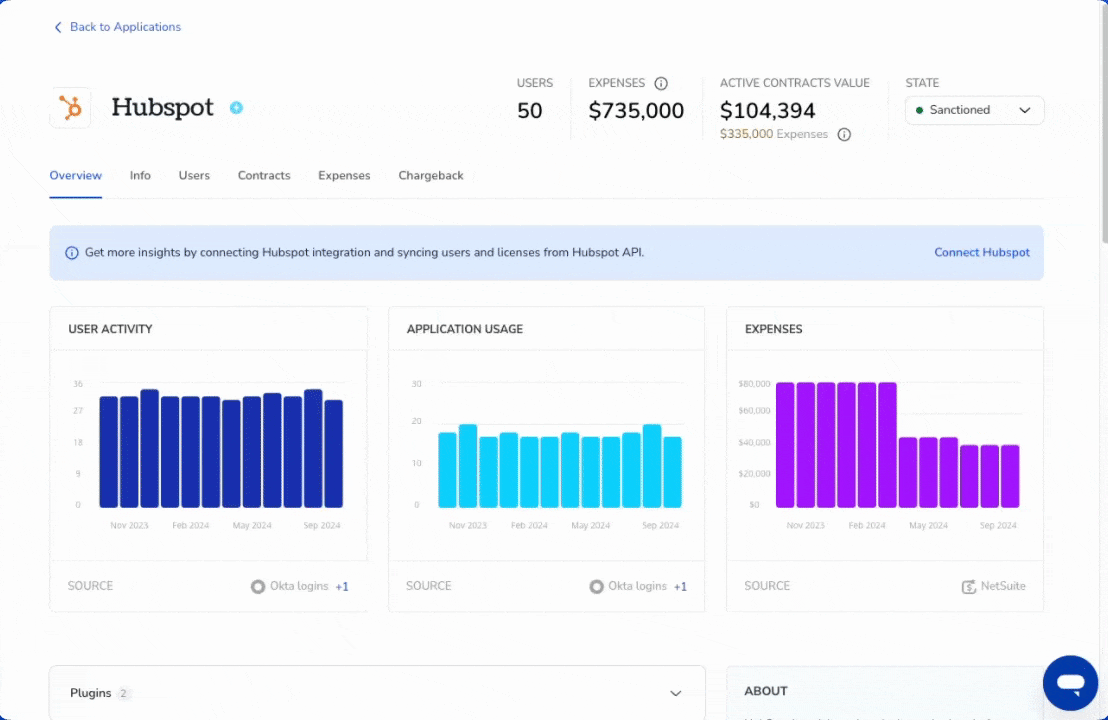Click the last cyan Application Usage bar
Screen dimensions: 1108x720
[673, 472]
